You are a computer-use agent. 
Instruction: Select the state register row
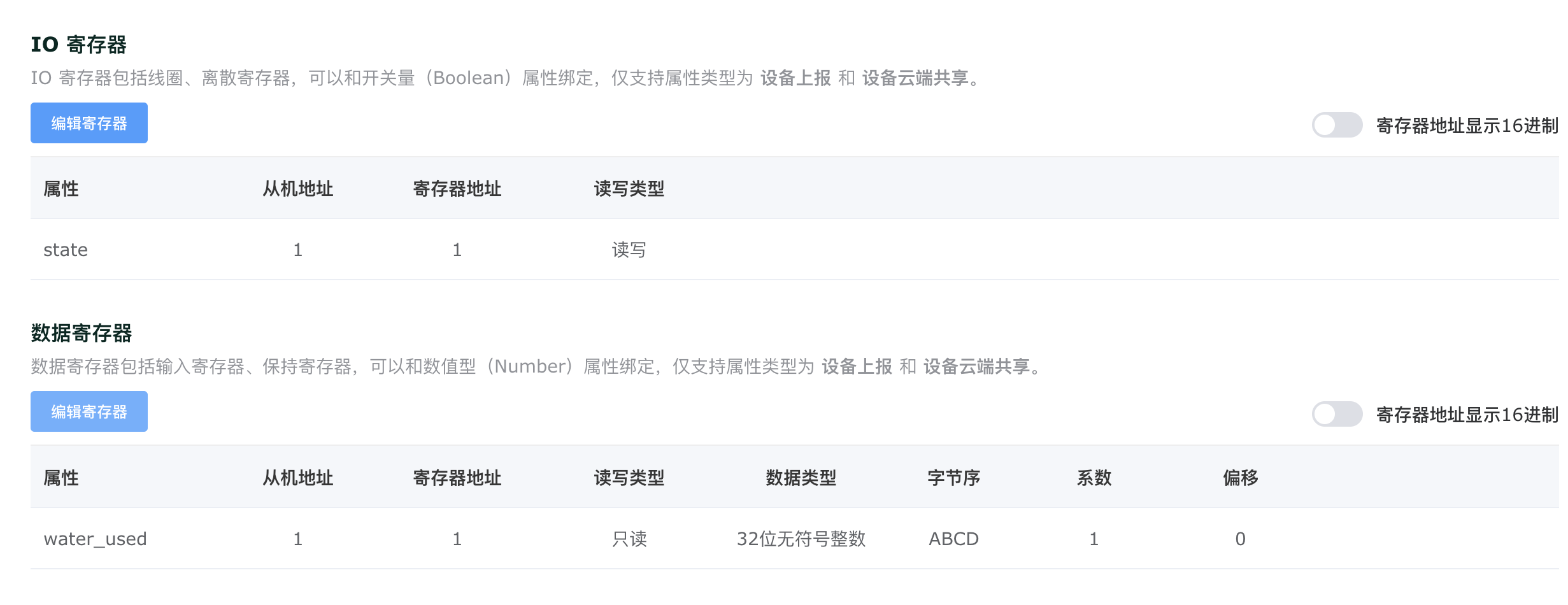[x=66, y=249]
